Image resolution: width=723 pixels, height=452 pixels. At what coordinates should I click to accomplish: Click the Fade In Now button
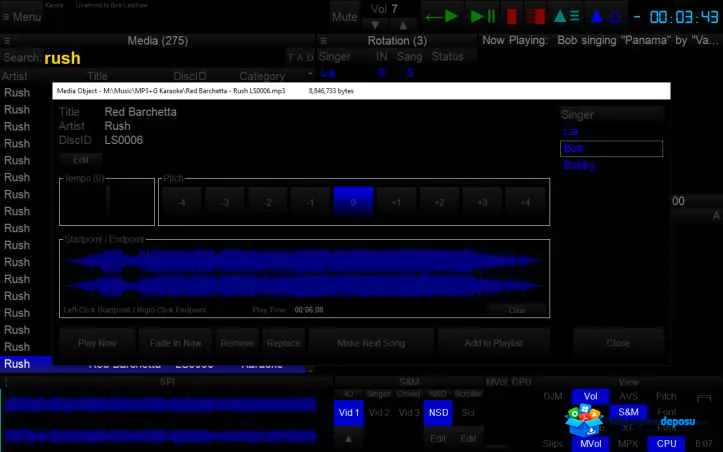click(175, 343)
